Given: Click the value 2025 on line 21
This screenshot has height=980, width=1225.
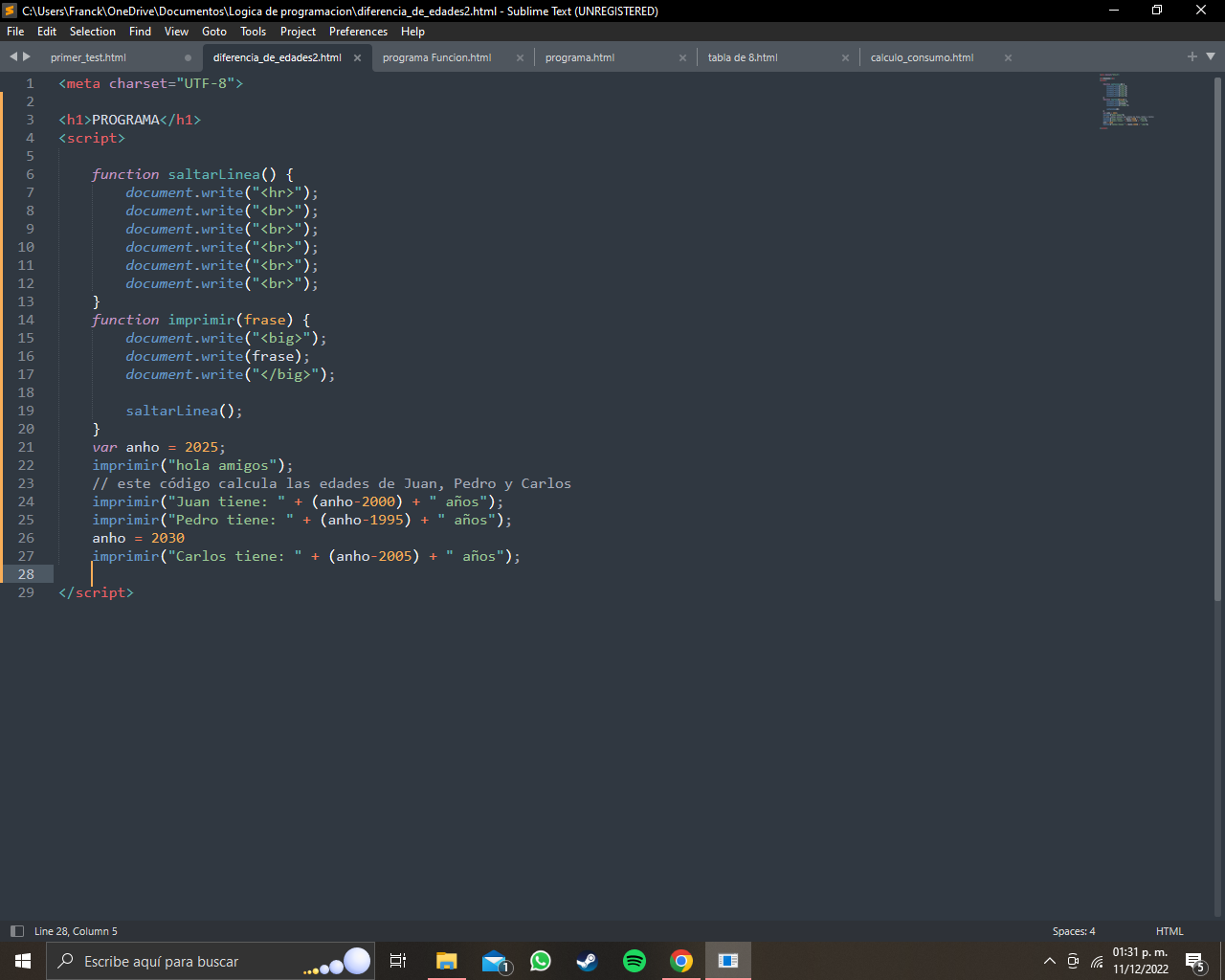Looking at the screenshot, I should coord(201,447).
